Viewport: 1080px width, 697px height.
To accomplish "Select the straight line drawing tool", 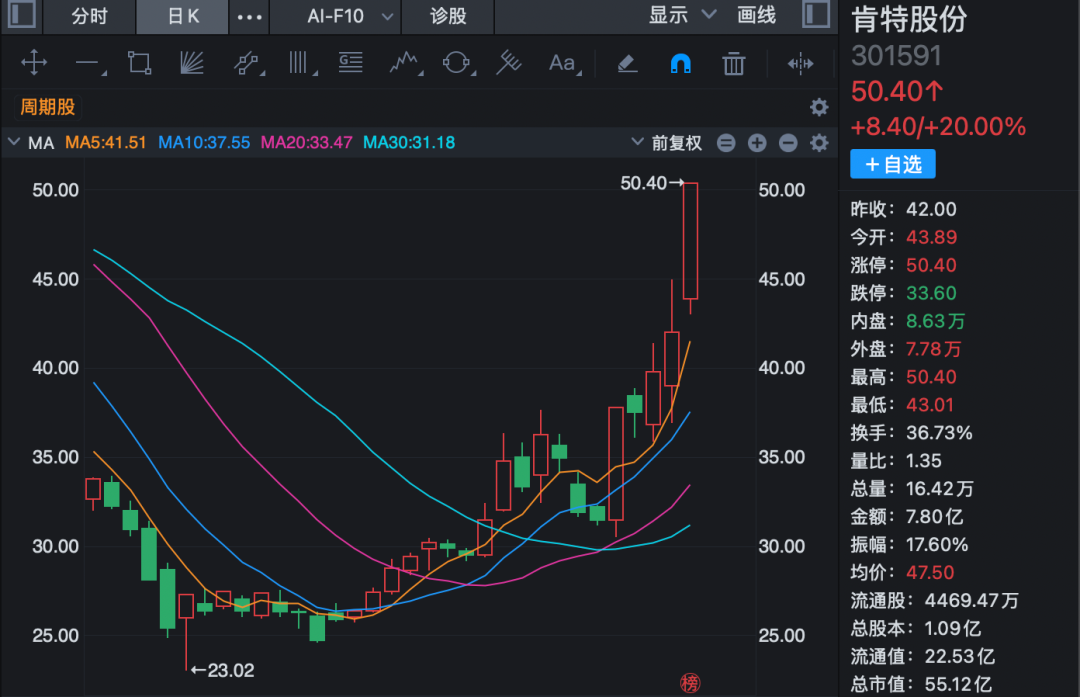I will click(x=88, y=64).
